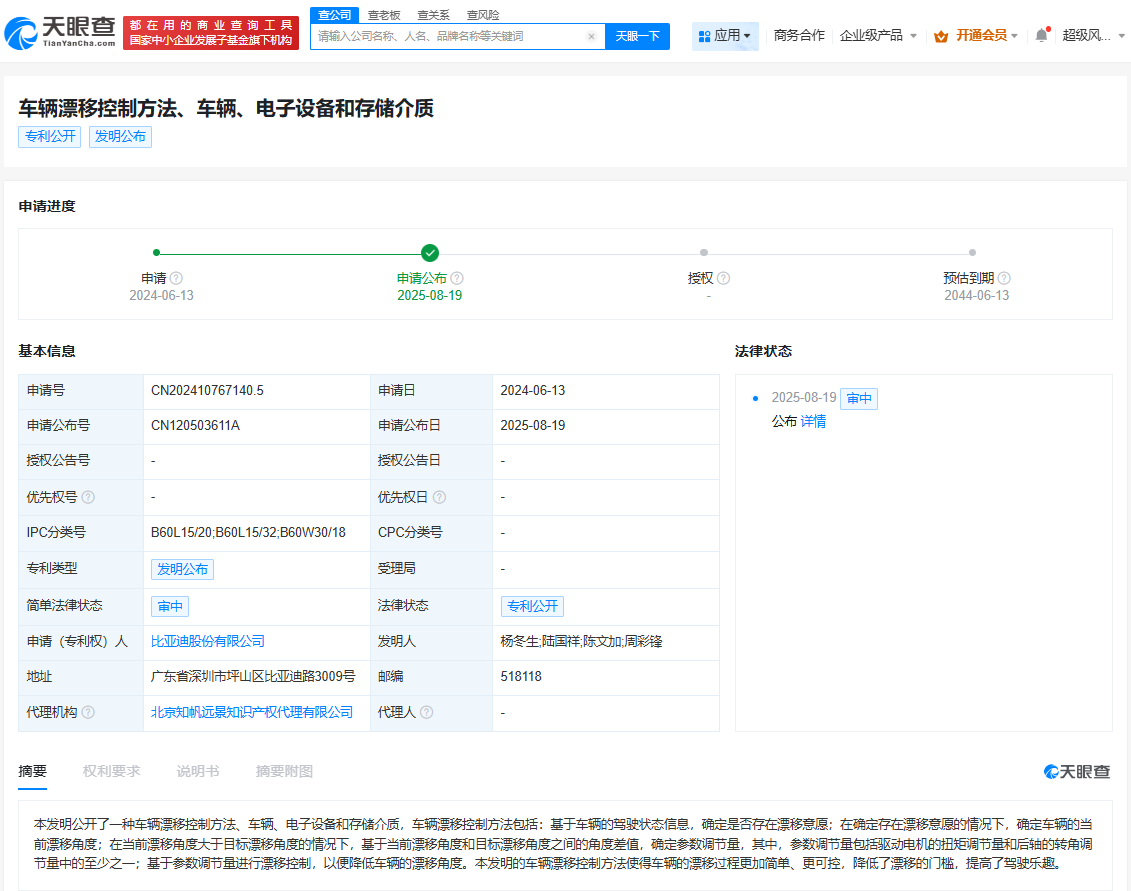Click the 详情 link in 法律状态

point(814,421)
